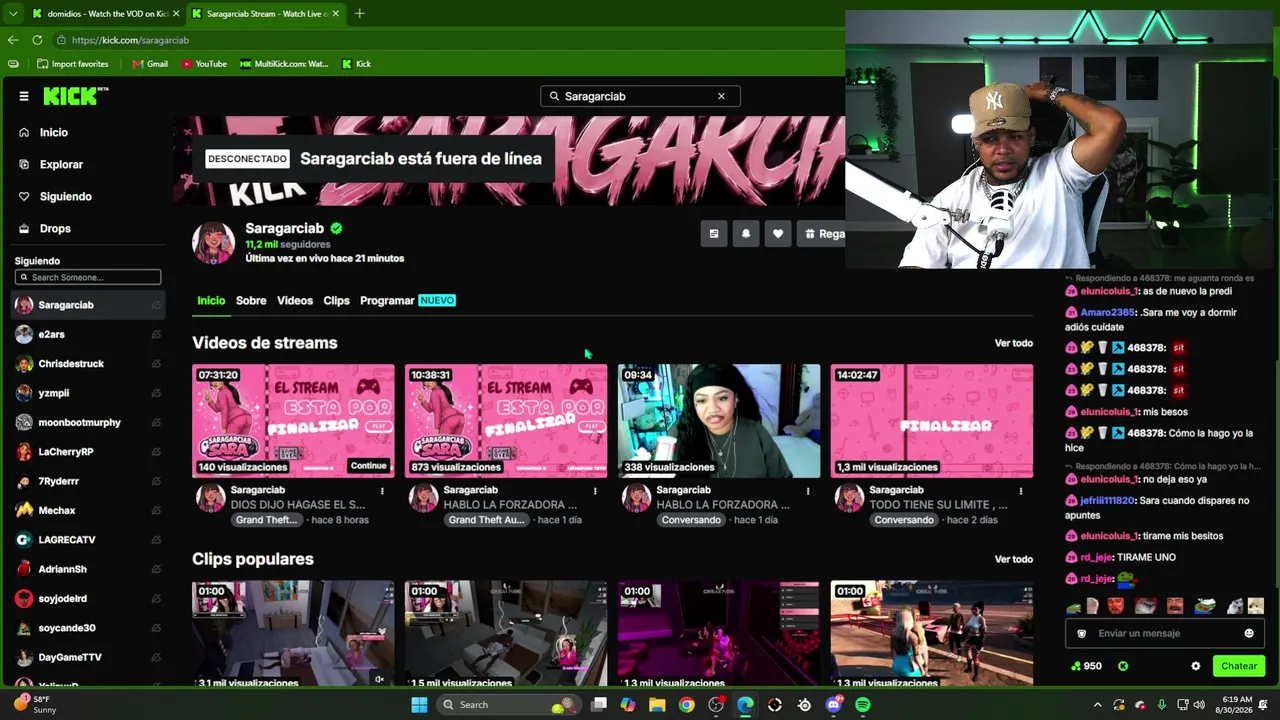The image size is (1280, 720).
Task: Toggle notification mute icon beside Chrisdestruck
Action: [156, 363]
